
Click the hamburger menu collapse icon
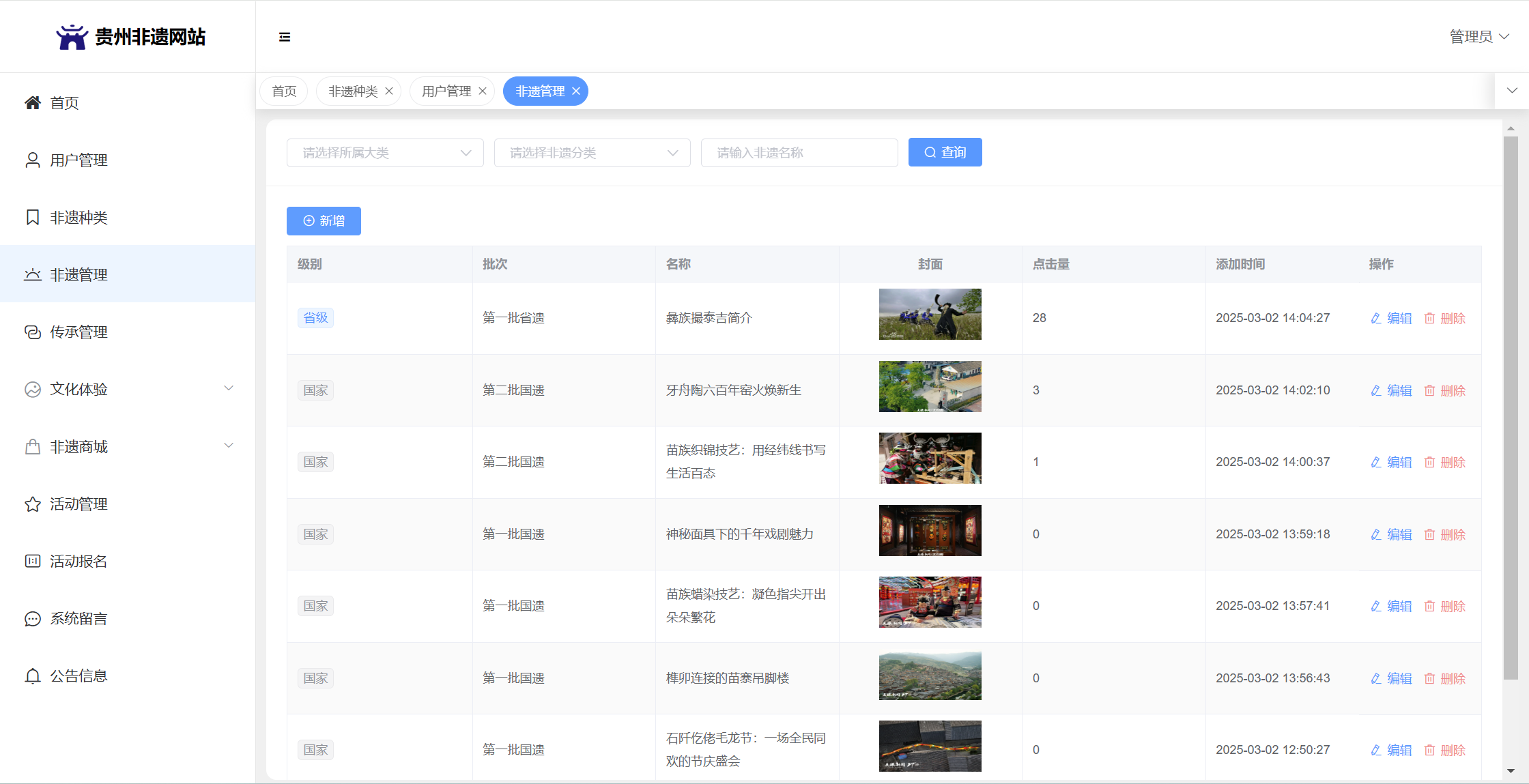(285, 37)
